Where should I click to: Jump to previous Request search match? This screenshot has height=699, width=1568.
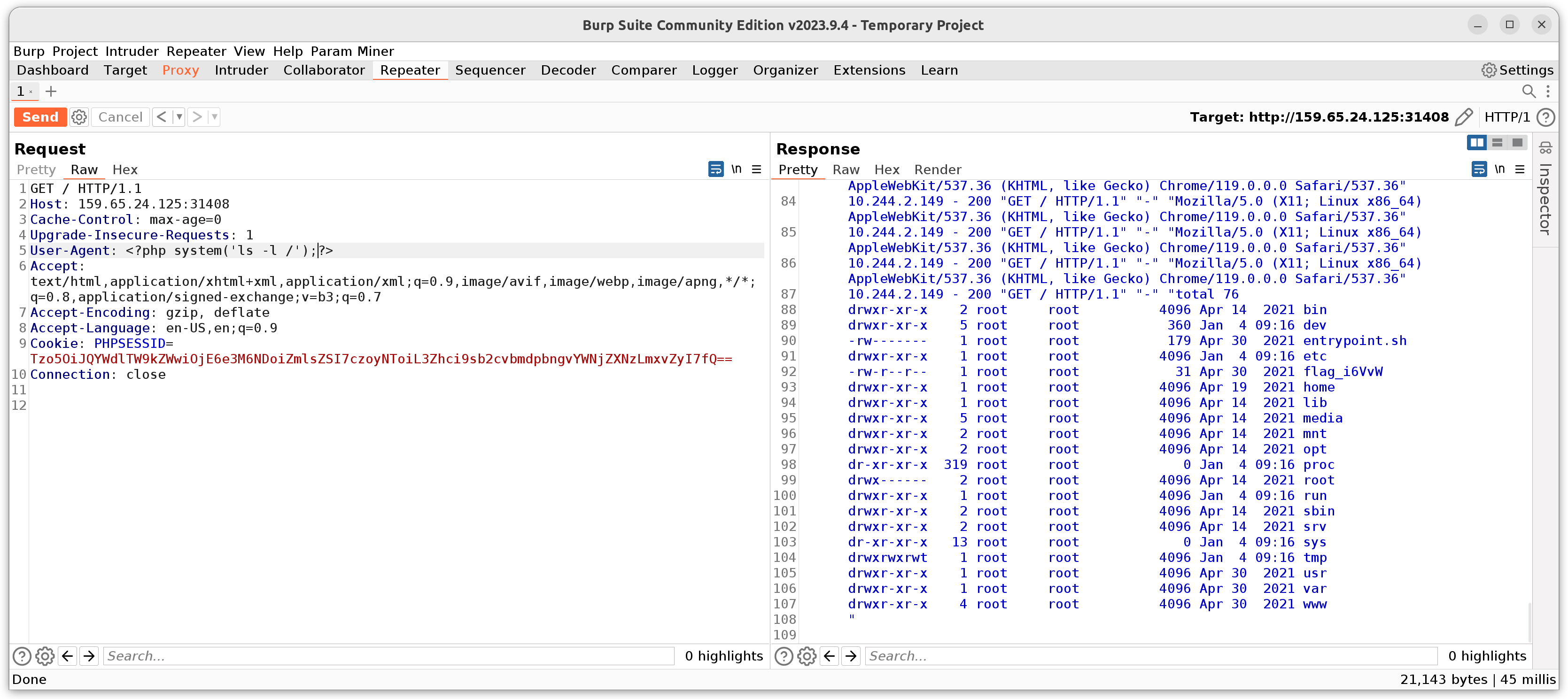coord(68,656)
